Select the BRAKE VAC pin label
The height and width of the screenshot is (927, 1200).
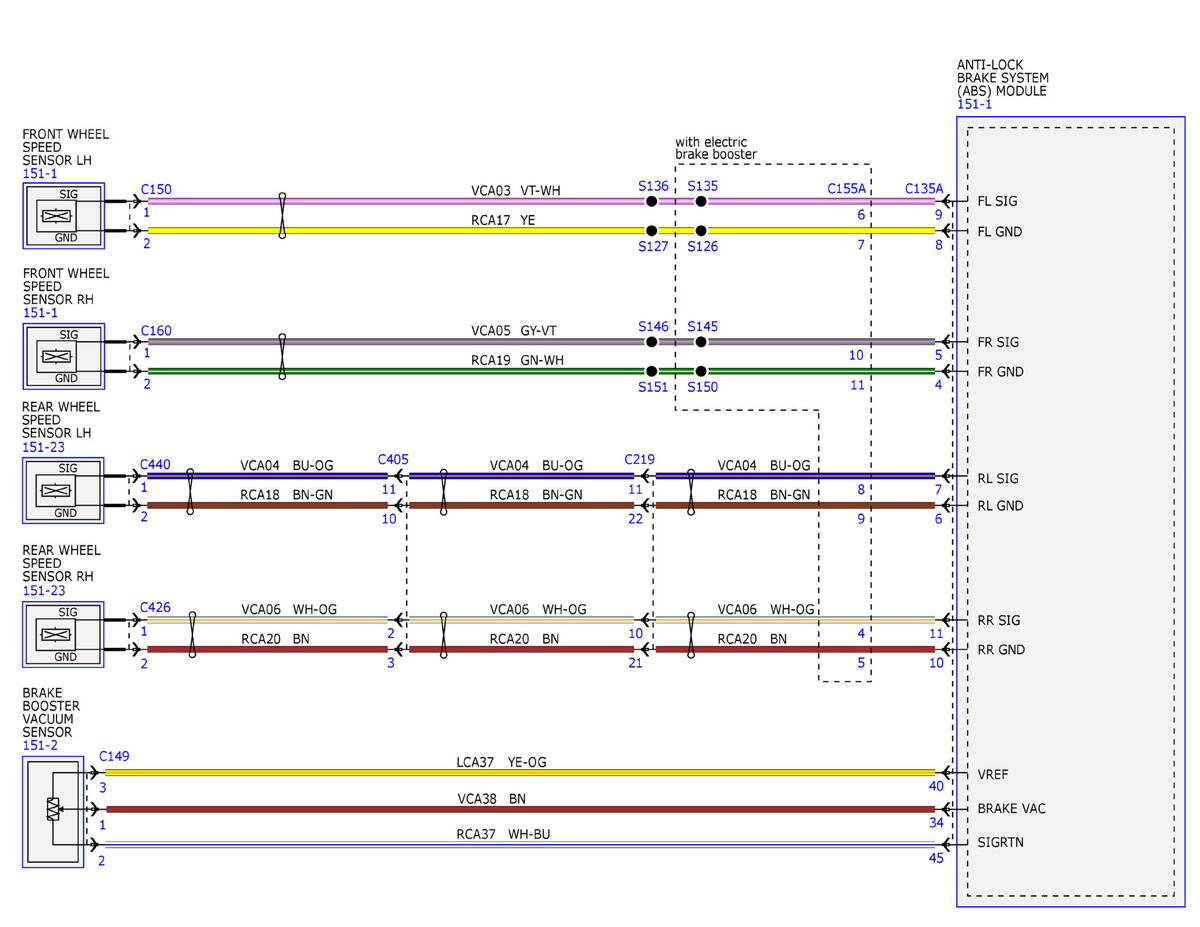[1012, 808]
